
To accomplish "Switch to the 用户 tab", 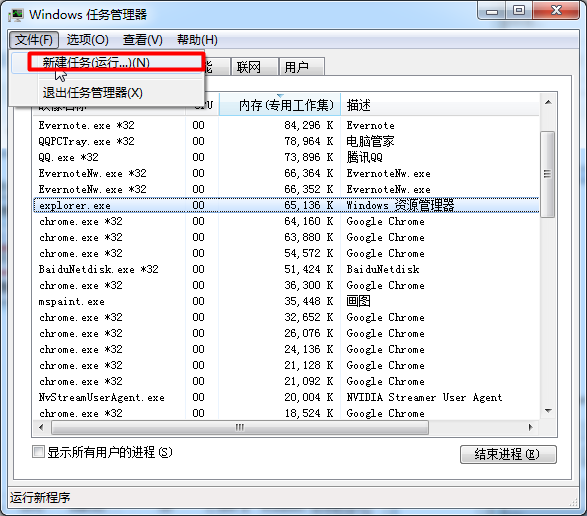I will tap(301, 67).
